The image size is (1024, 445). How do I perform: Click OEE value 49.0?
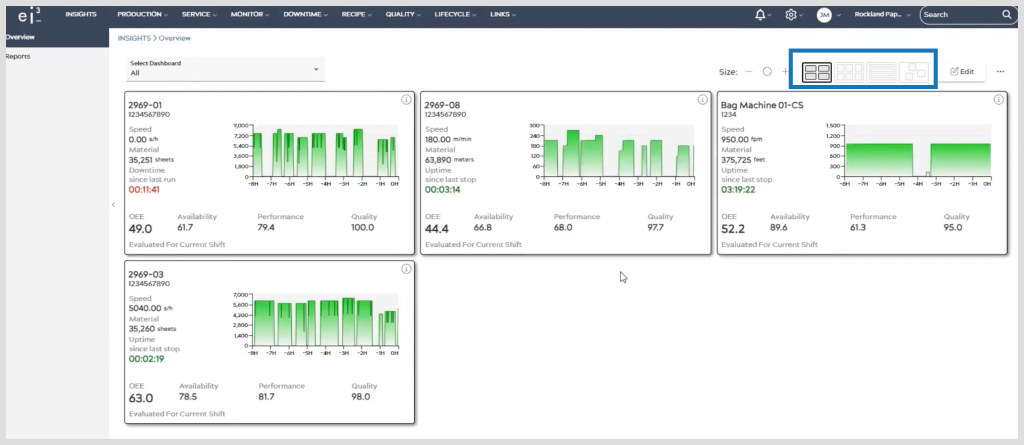140,229
